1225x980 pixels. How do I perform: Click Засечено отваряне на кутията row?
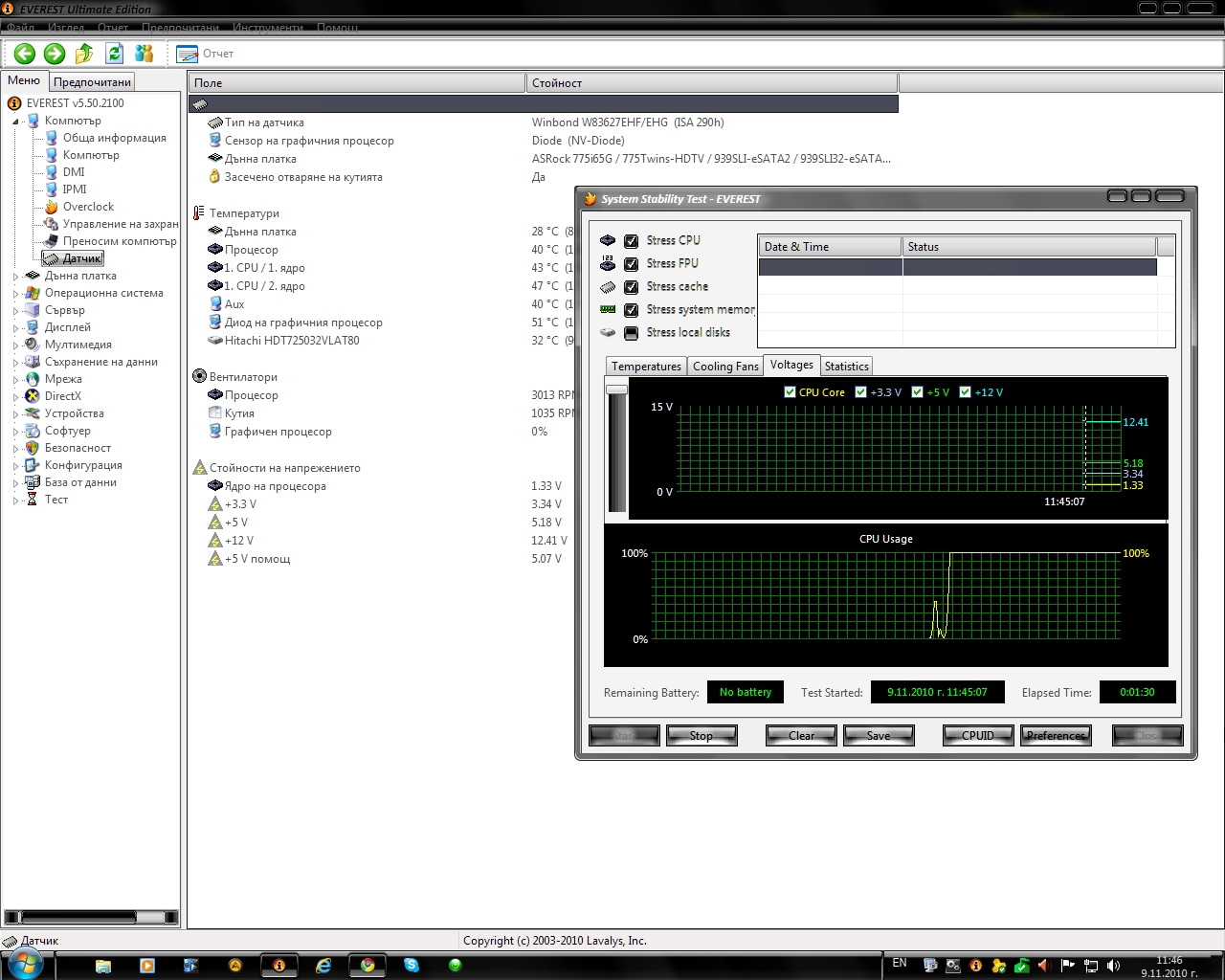click(303, 177)
